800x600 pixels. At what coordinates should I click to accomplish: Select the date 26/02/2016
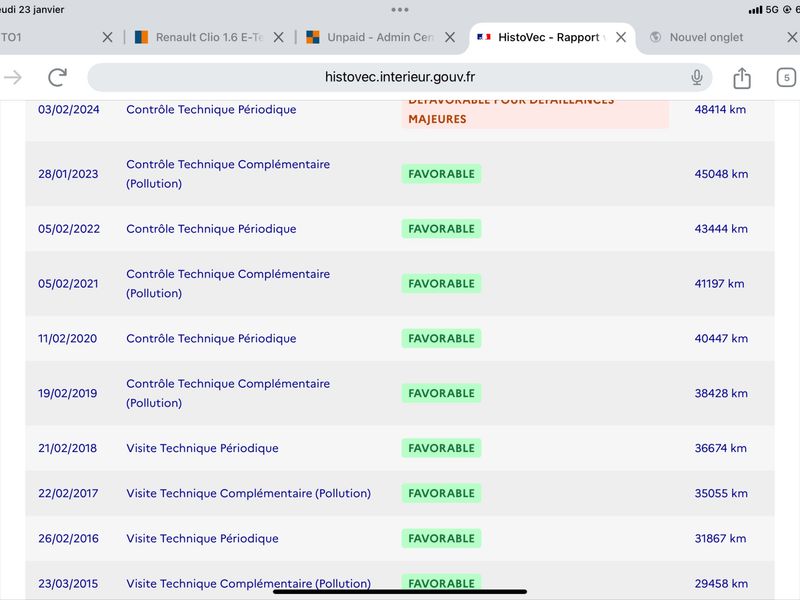[68, 538]
